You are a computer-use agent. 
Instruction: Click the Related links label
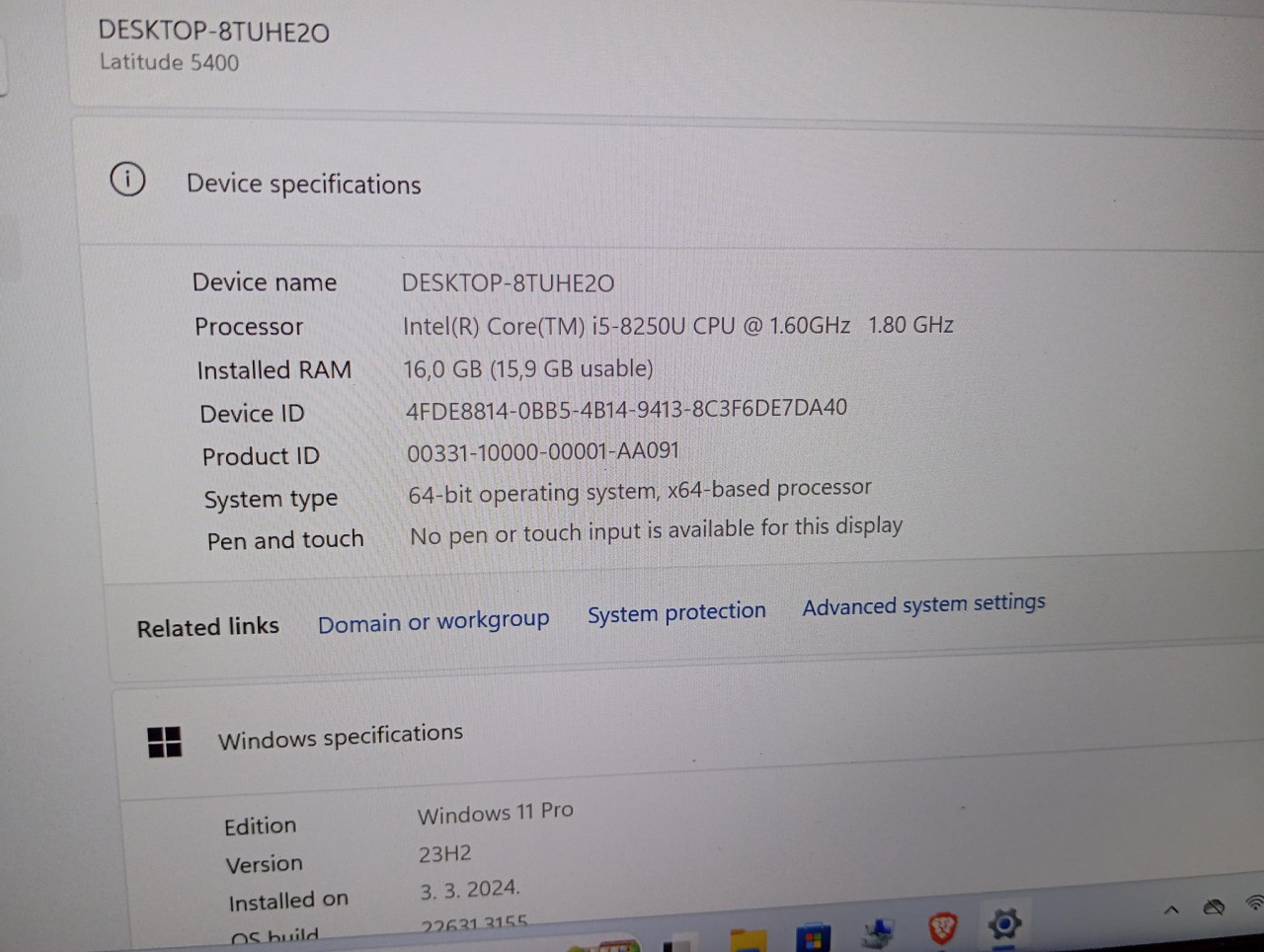coord(207,627)
